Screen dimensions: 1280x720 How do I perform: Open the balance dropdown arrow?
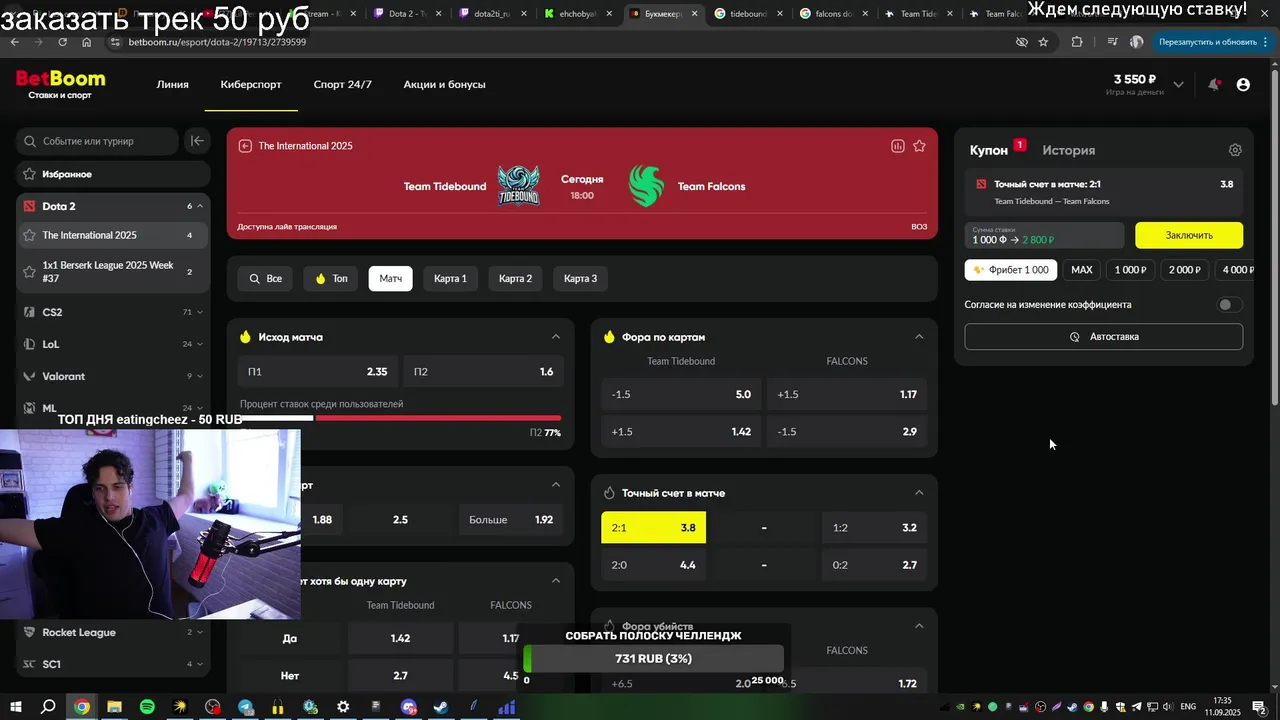tap(1178, 85)
